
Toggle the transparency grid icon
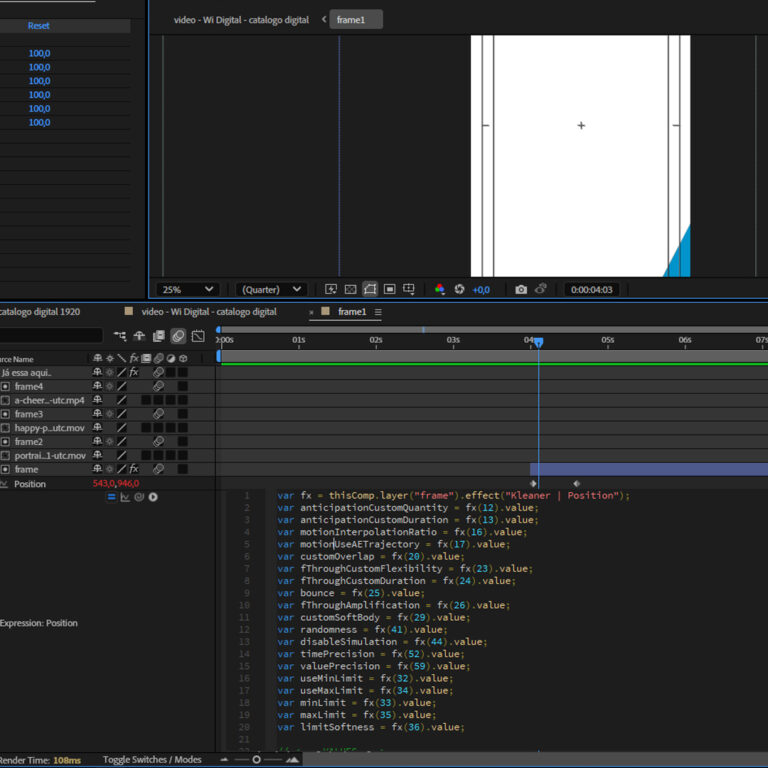[x=351, y=289]
